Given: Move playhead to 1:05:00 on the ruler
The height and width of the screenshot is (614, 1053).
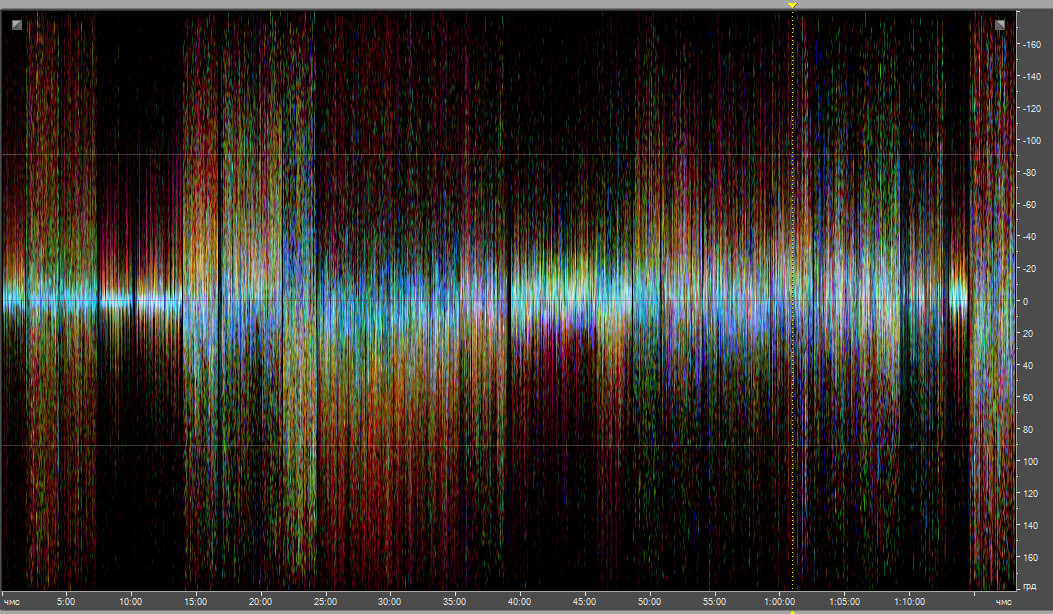Looking at the screenshot, I should 844,602.
